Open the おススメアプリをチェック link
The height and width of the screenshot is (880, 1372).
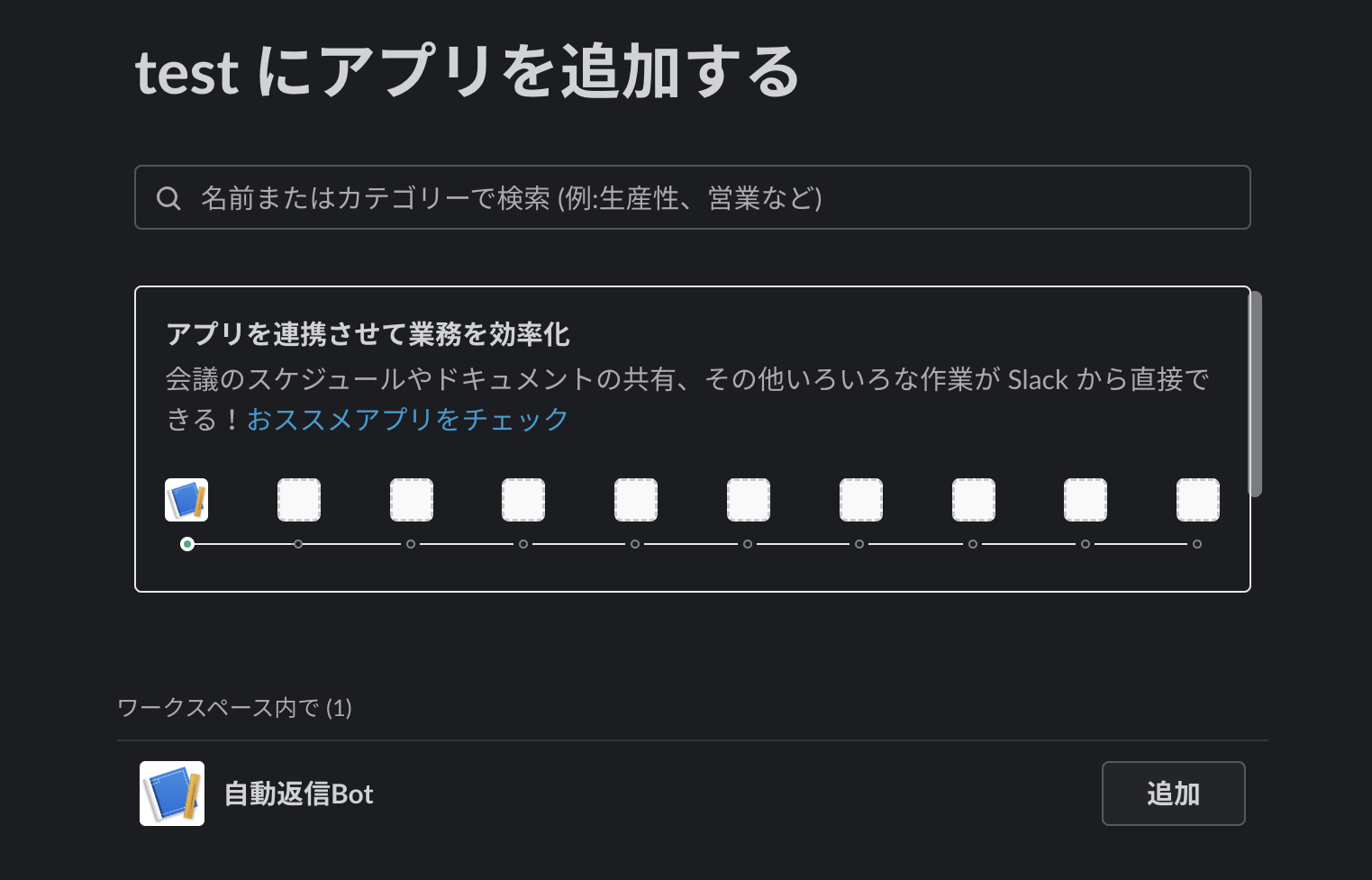pyautogui.click(x=407, y=419)
